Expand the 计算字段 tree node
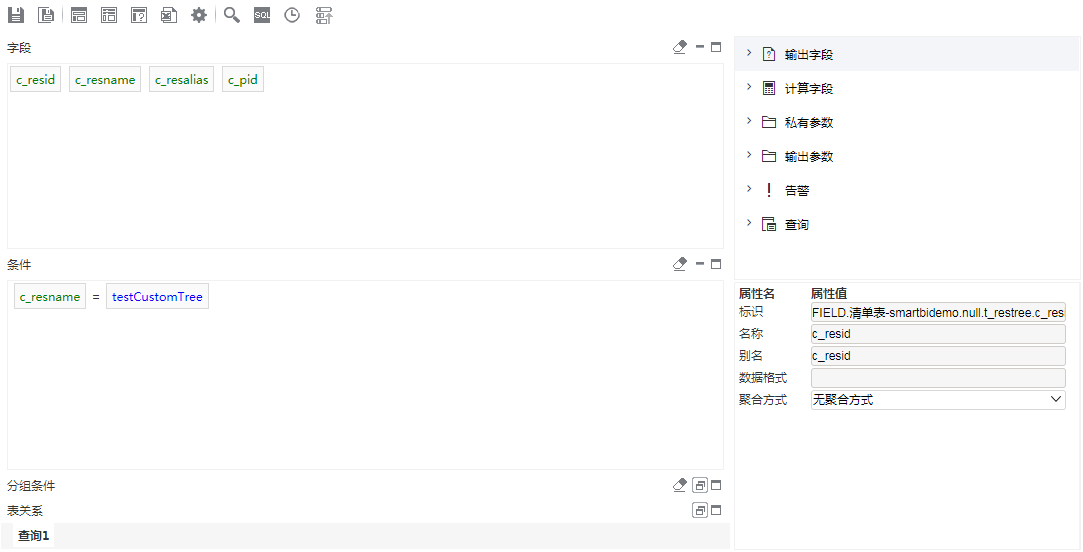This screenshot has height=552, width=1083. click(749, 87)
